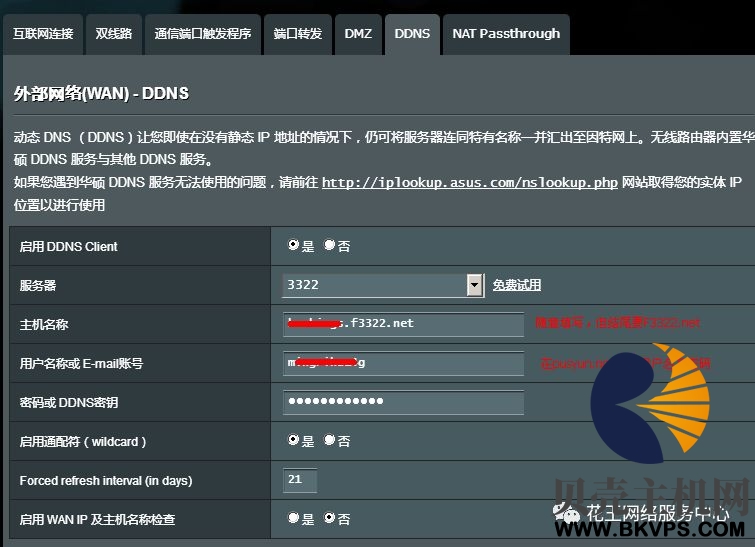
Task: Disable DDNS Client with 否 radio
Action: click(x=329, y=245)
